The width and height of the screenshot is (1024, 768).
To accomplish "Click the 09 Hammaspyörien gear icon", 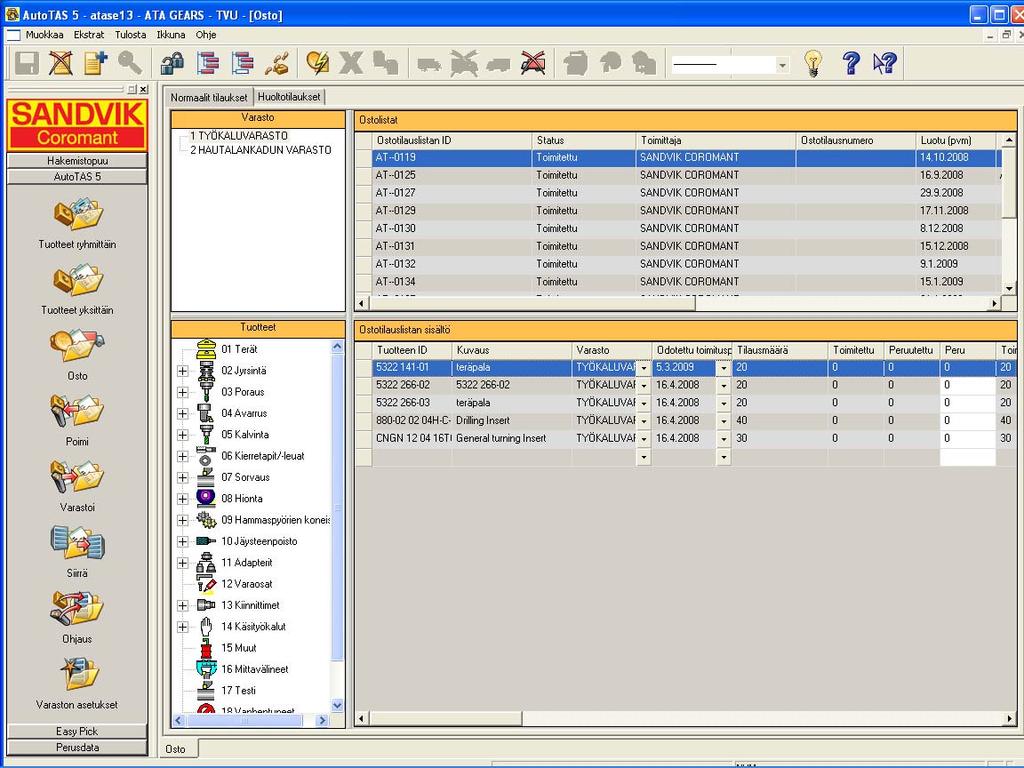I will pyautogui.click(x=206, y=520).
